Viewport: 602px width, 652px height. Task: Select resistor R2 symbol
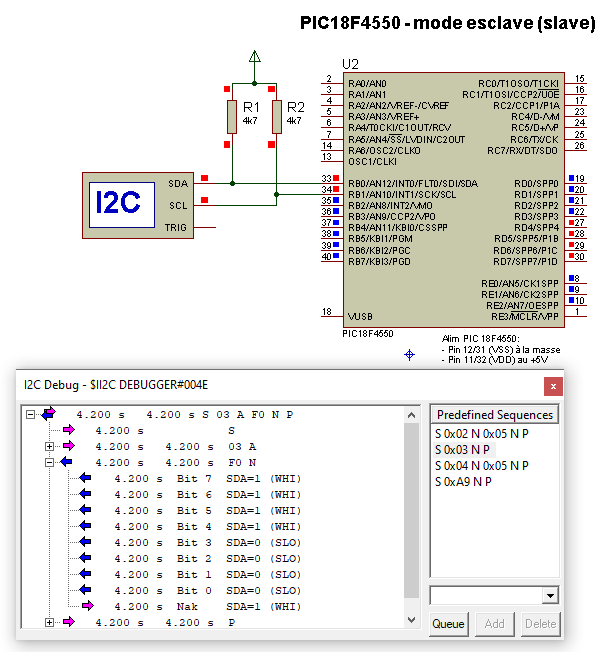click(x=276, y=117)
